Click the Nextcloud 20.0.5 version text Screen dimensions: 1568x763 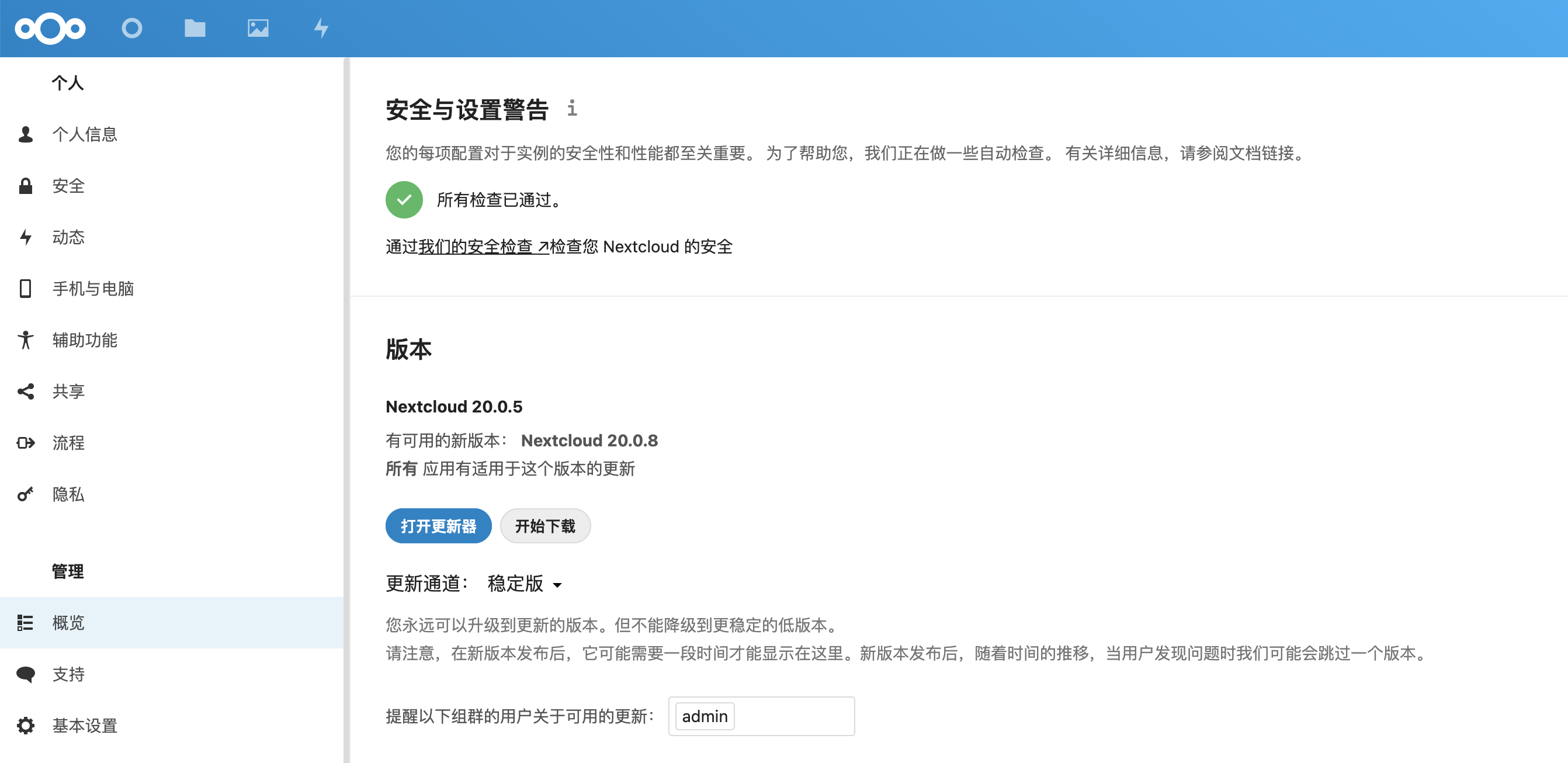(x=454, y=406)
